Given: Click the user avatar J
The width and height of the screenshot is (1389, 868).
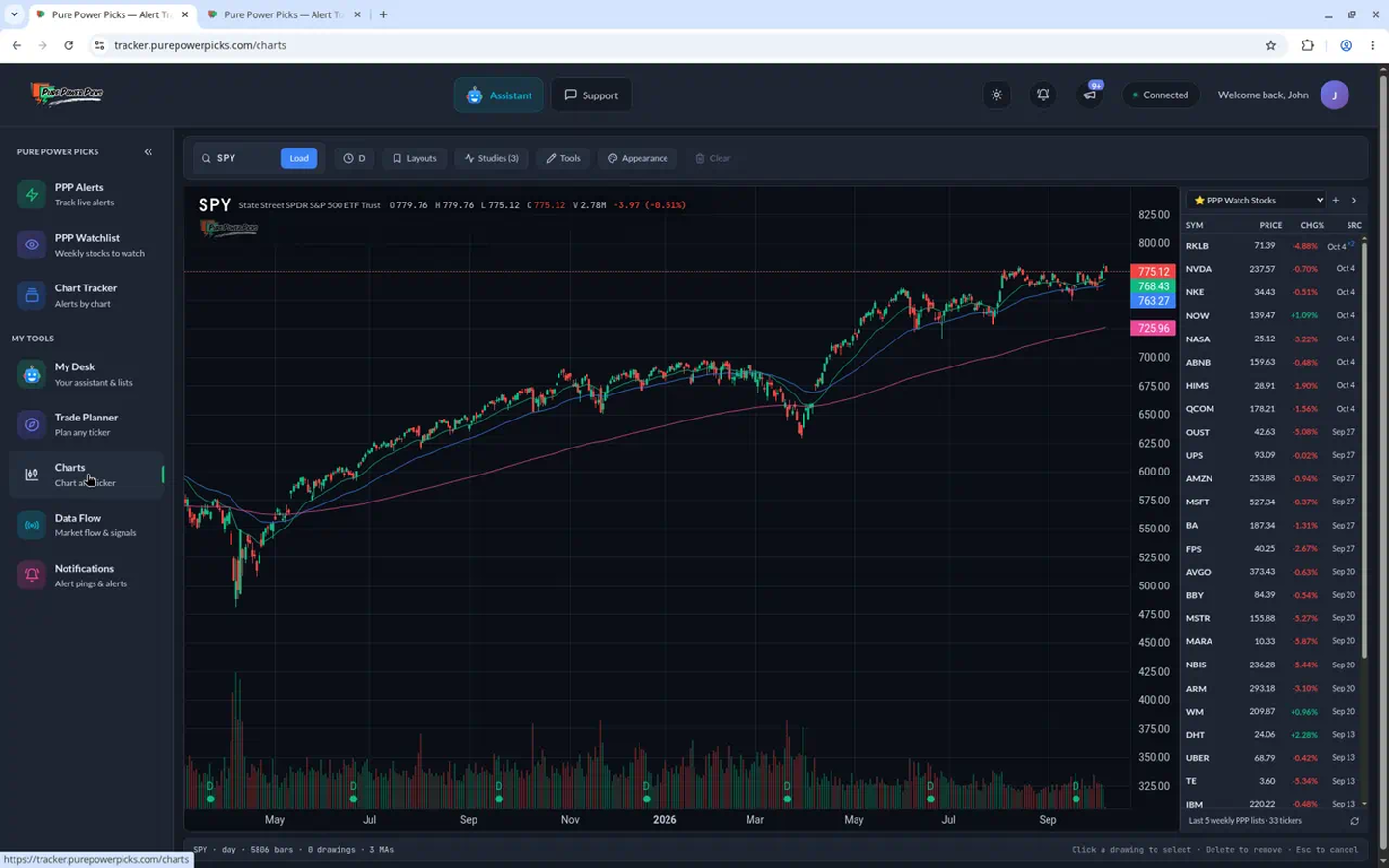Looking at the screenshot, I should pos(1334,95).
